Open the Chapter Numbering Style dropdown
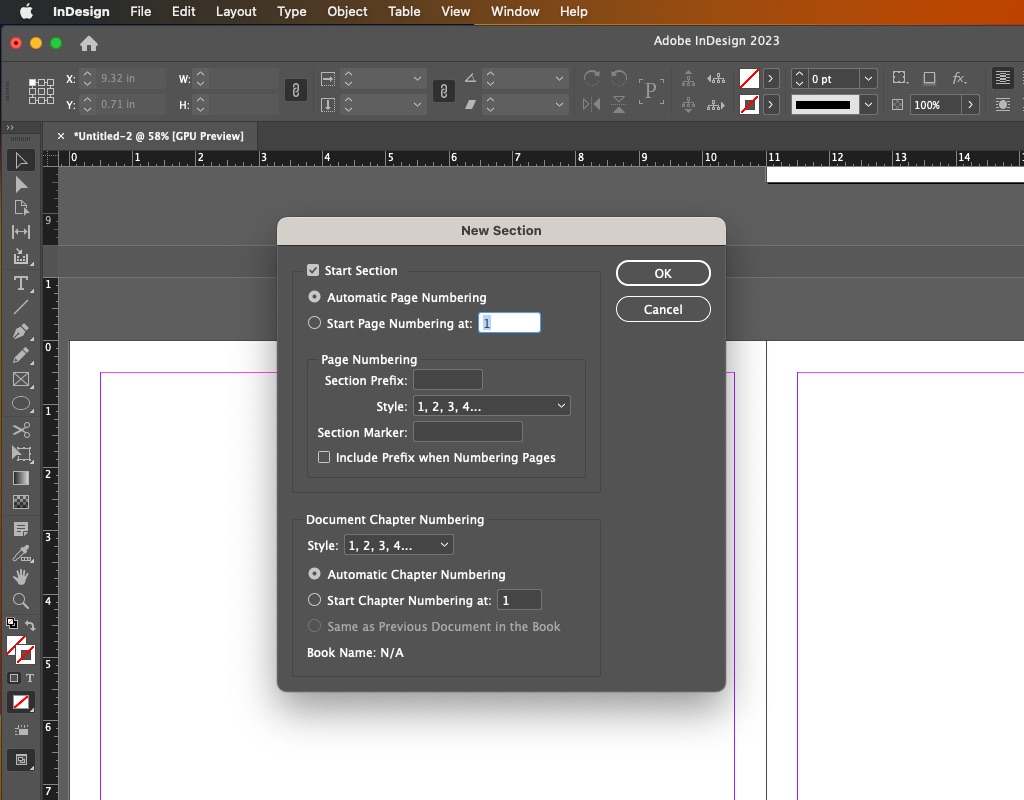Image resolution: width=1024 pixels, height=800 pixels. (x=398, y=545)
